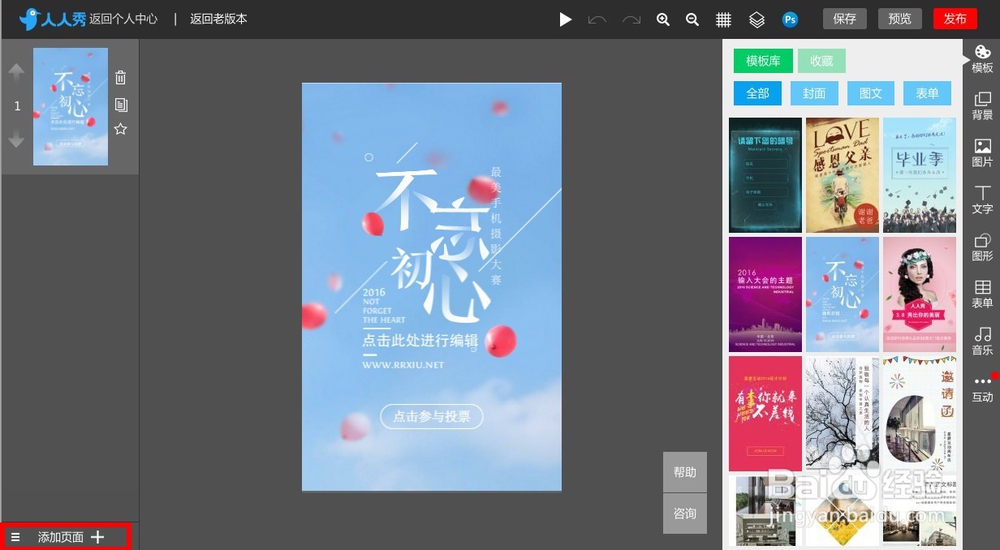Click 点击参与投票 button on canvas
This screenshot has width=1000, height=550.
(x=432, y=417)
